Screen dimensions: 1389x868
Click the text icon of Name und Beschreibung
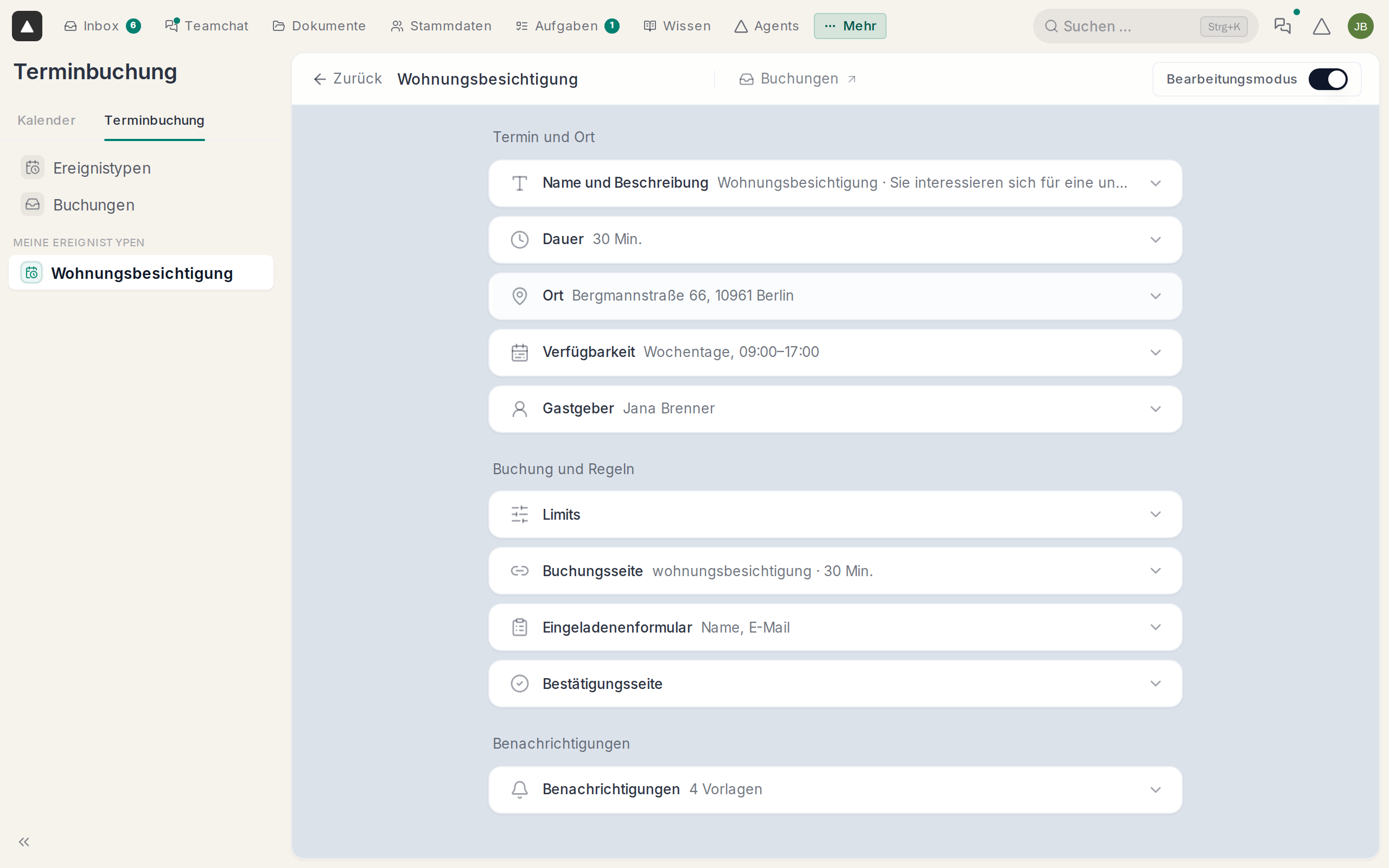519,183
